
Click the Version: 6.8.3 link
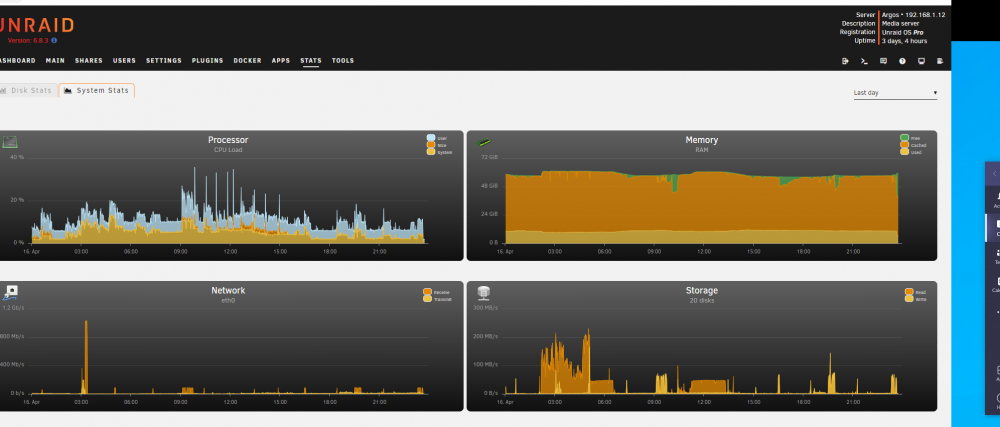point(29,40)
